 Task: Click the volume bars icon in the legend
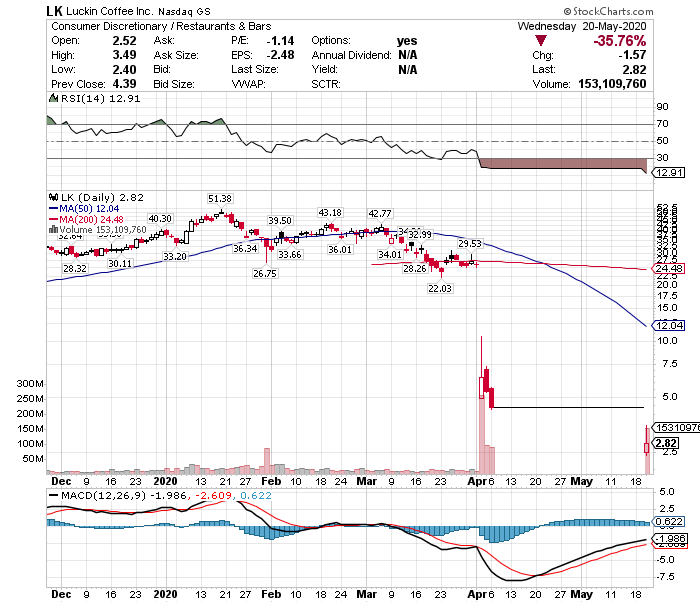pyautogui.click(x=54, y=229)
